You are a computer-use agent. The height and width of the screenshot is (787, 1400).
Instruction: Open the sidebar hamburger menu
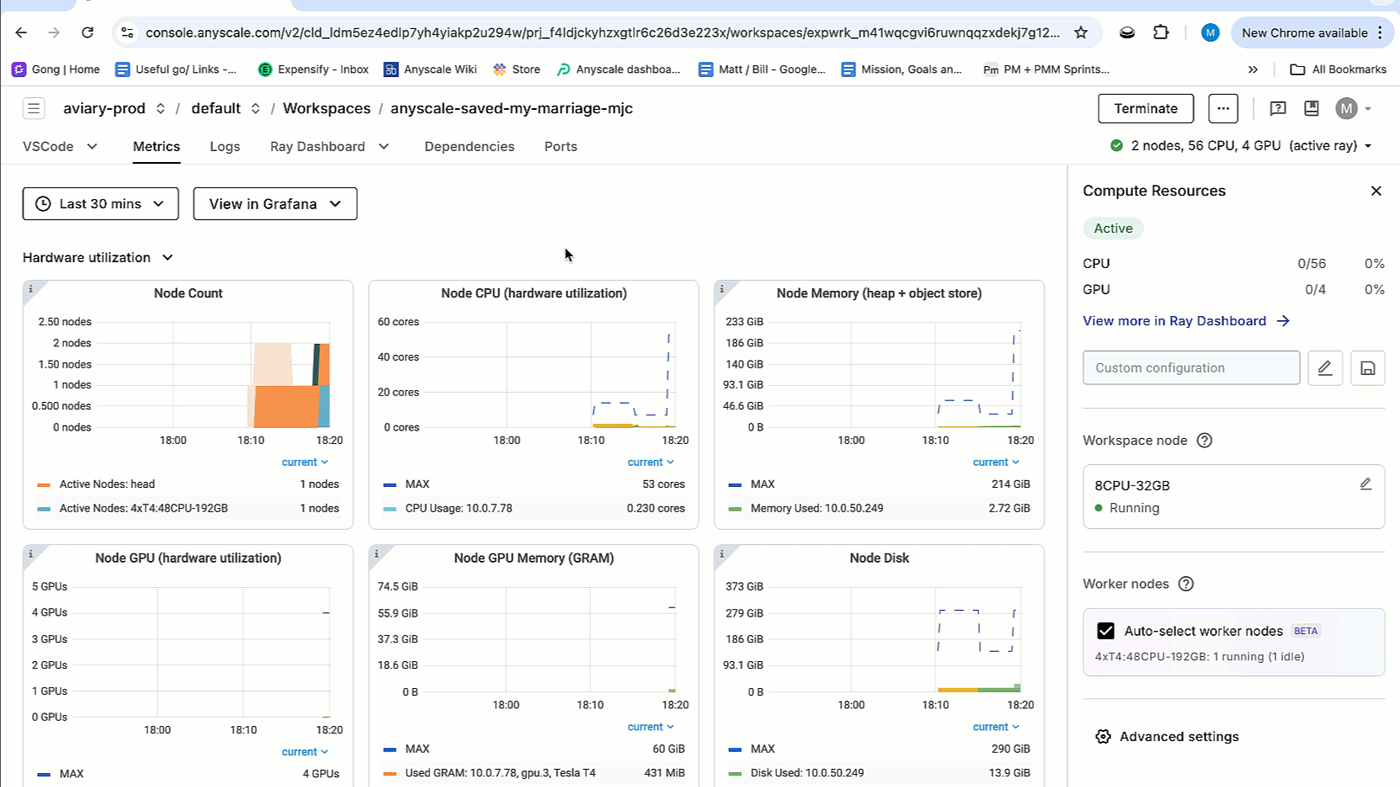(34, 108)
